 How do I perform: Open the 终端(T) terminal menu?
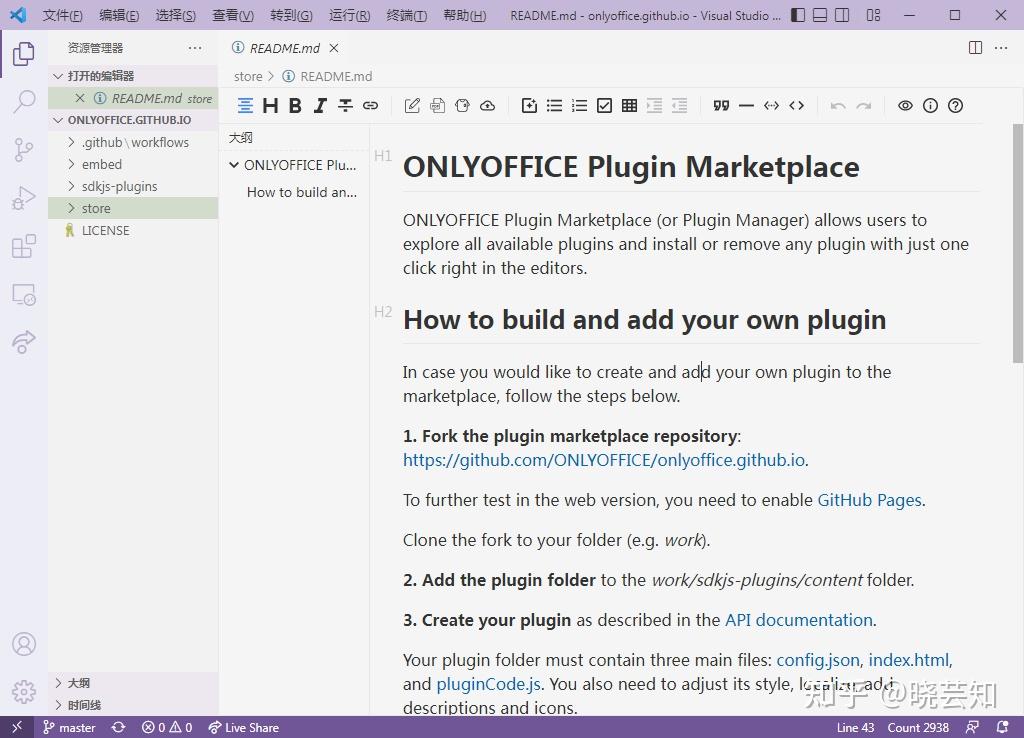[x=406, y=15]
